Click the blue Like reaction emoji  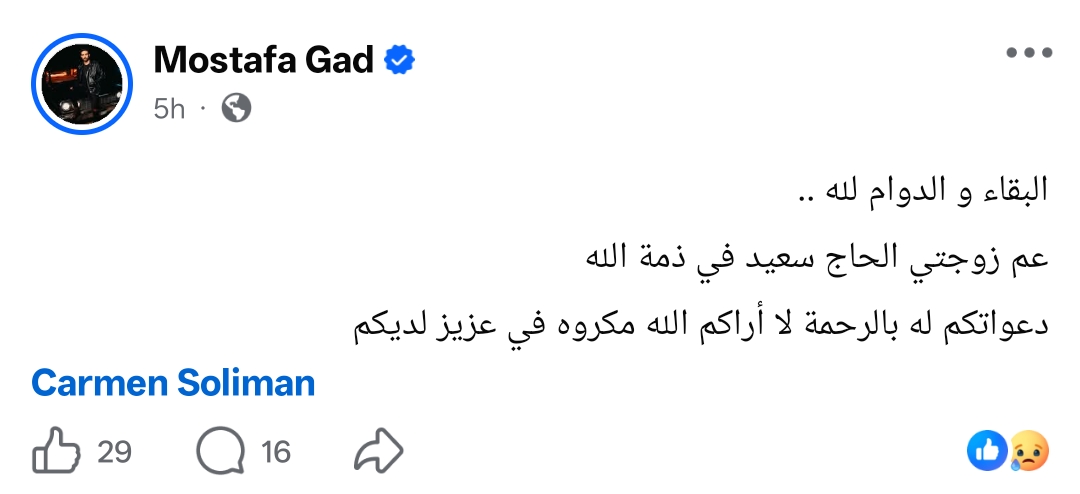[985, 452]
